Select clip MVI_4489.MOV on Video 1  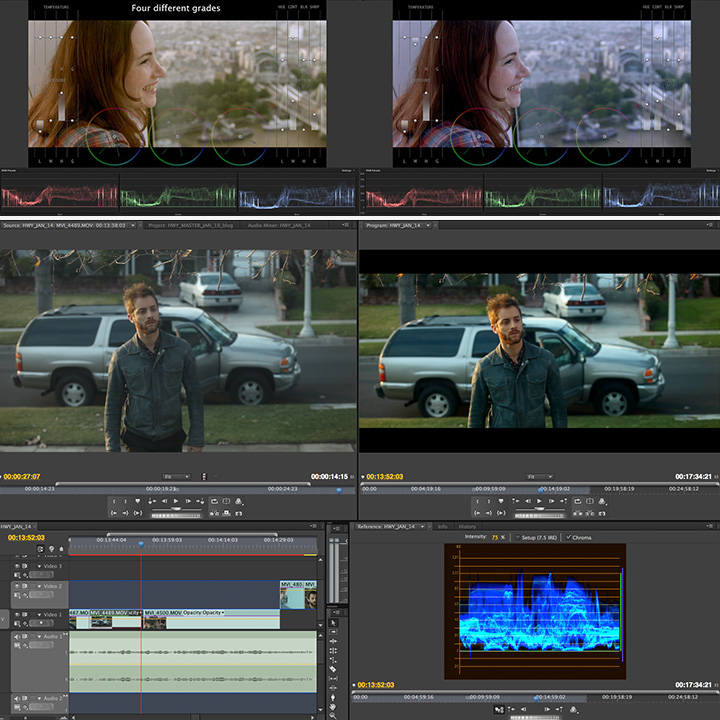pos(116,619)
